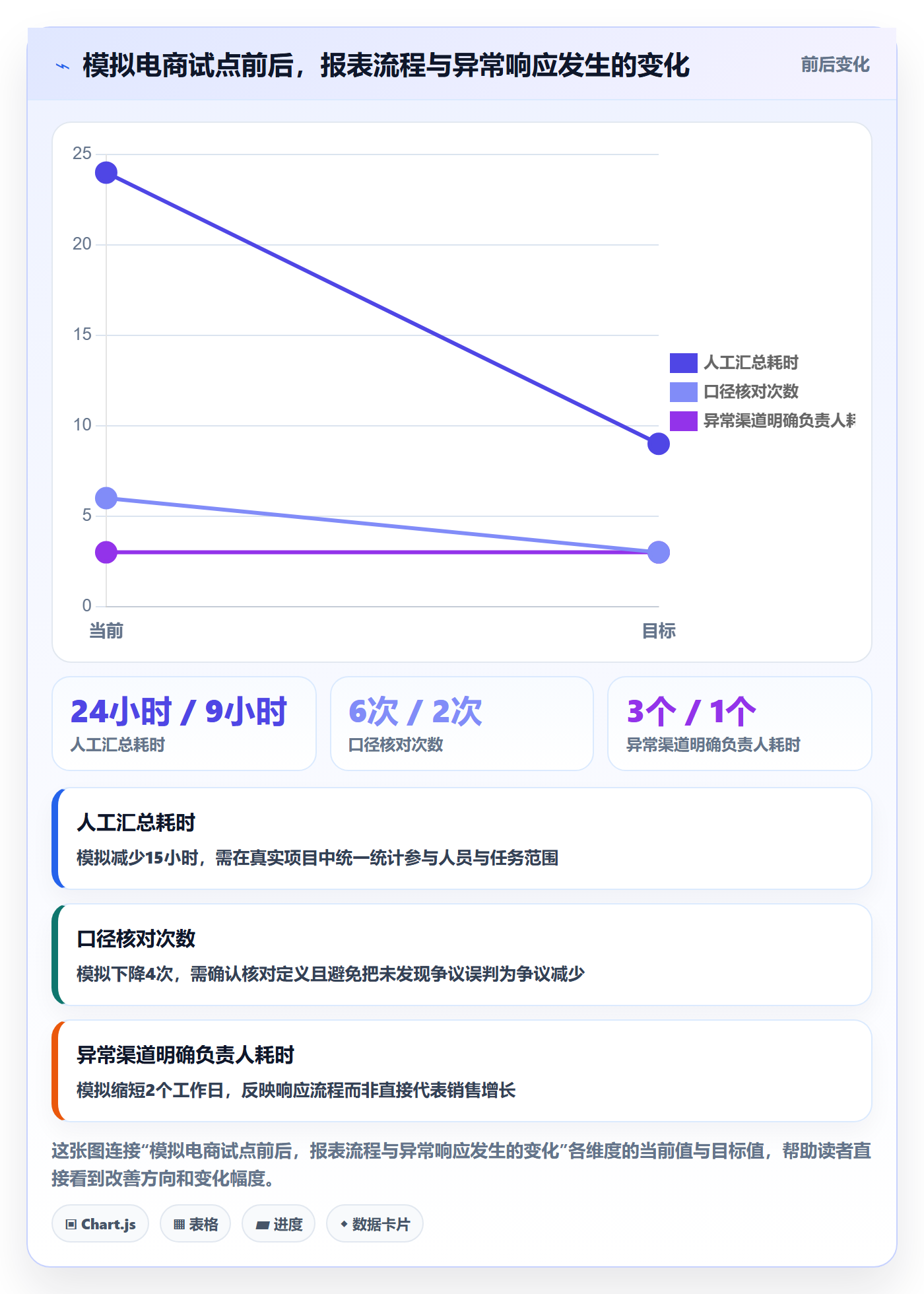Click the 3个 / 1个 stat card
This screenshot has height=1294, width=924.
point(739,724)
